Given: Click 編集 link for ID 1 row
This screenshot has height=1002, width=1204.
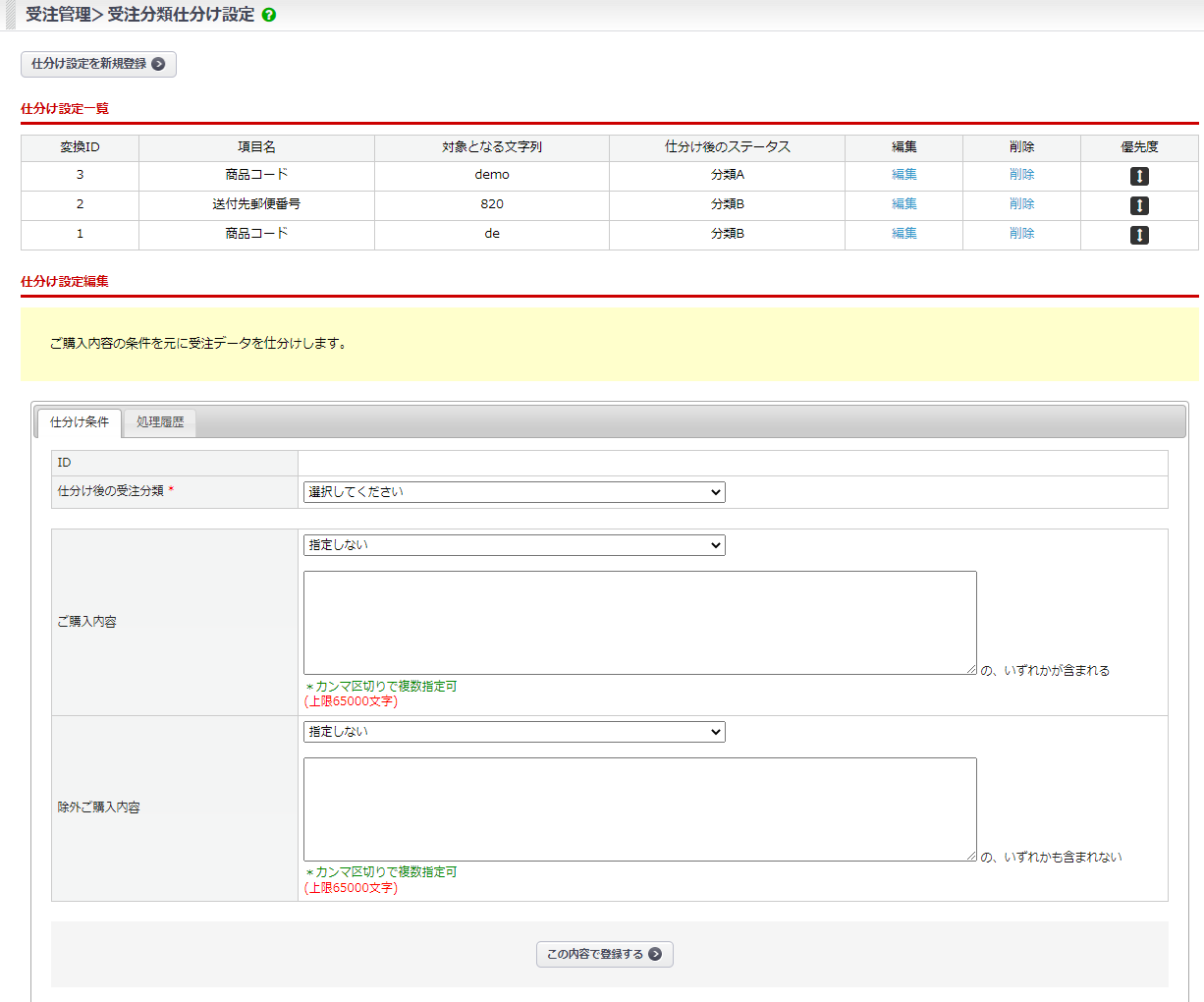Looking at the screenshot, I should coord(903,234).
